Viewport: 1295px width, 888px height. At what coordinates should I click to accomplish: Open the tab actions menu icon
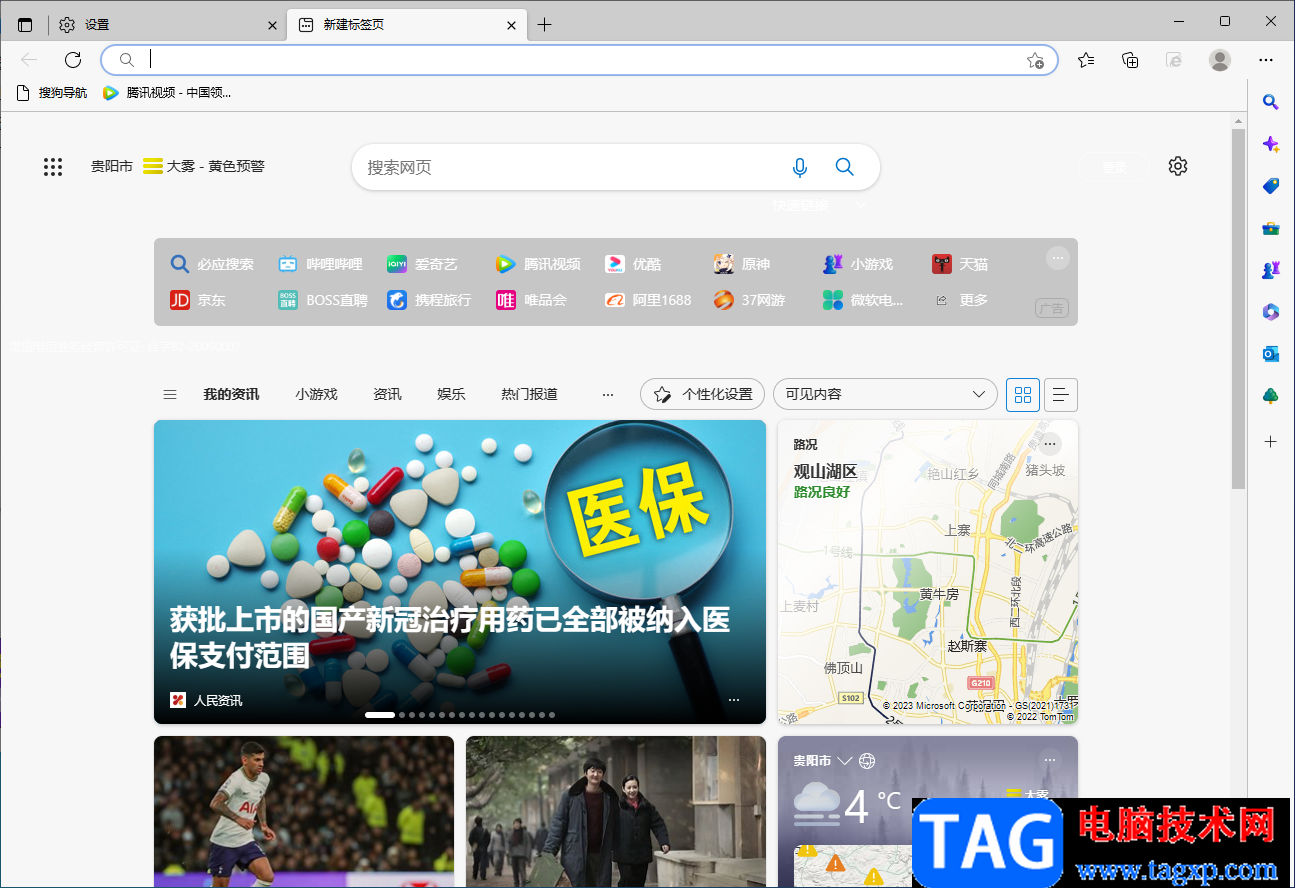(25, 25)
